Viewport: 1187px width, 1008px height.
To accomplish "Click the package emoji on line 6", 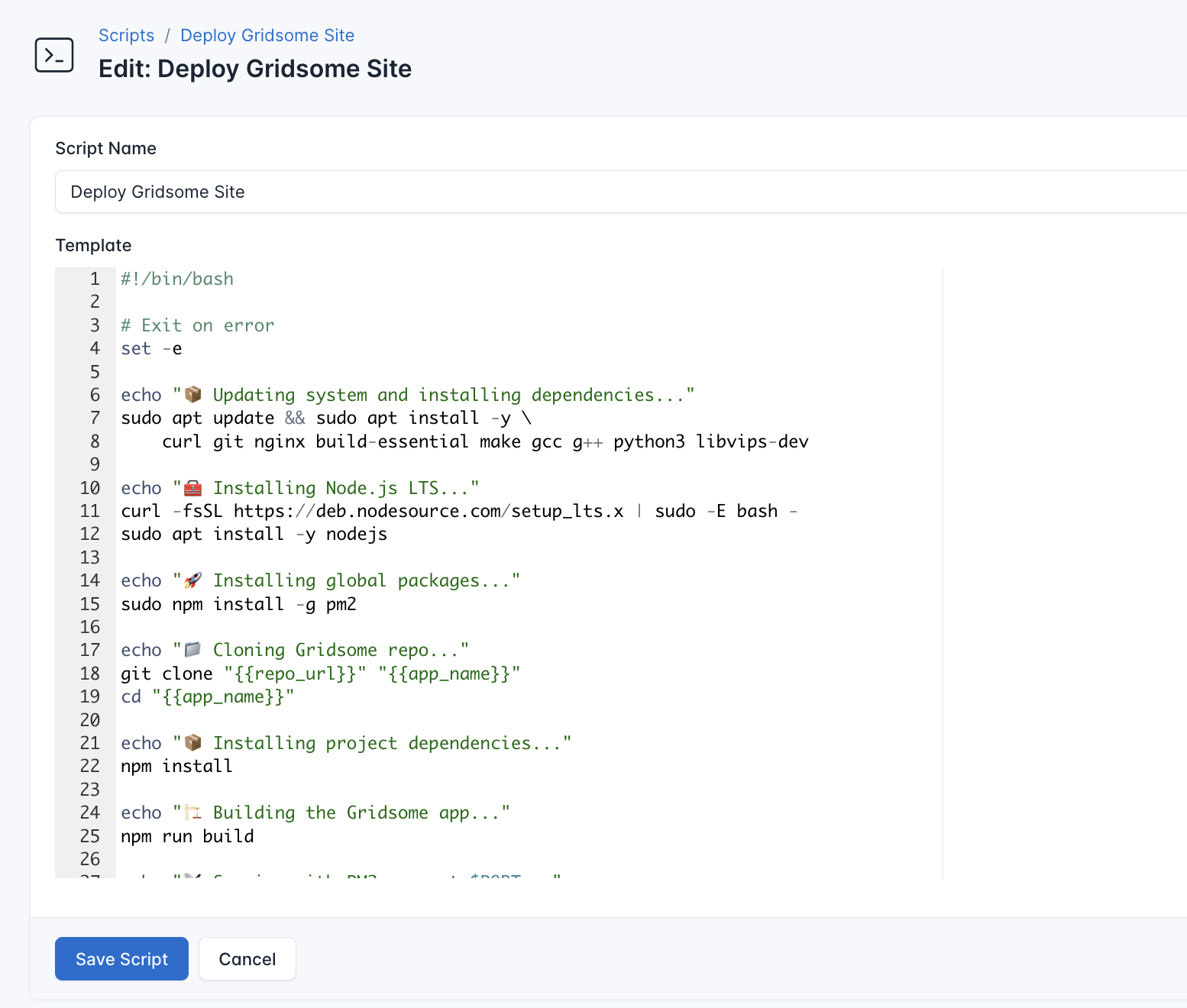I will [x=192, y=394].
